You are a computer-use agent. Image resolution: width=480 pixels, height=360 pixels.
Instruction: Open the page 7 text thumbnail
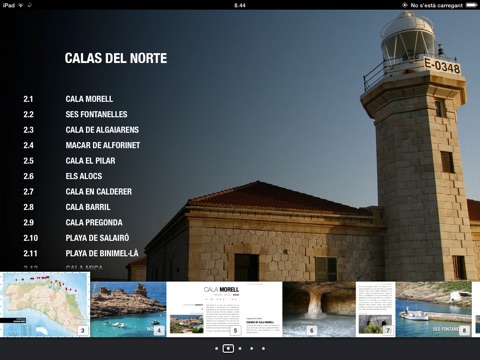(376, 309)
